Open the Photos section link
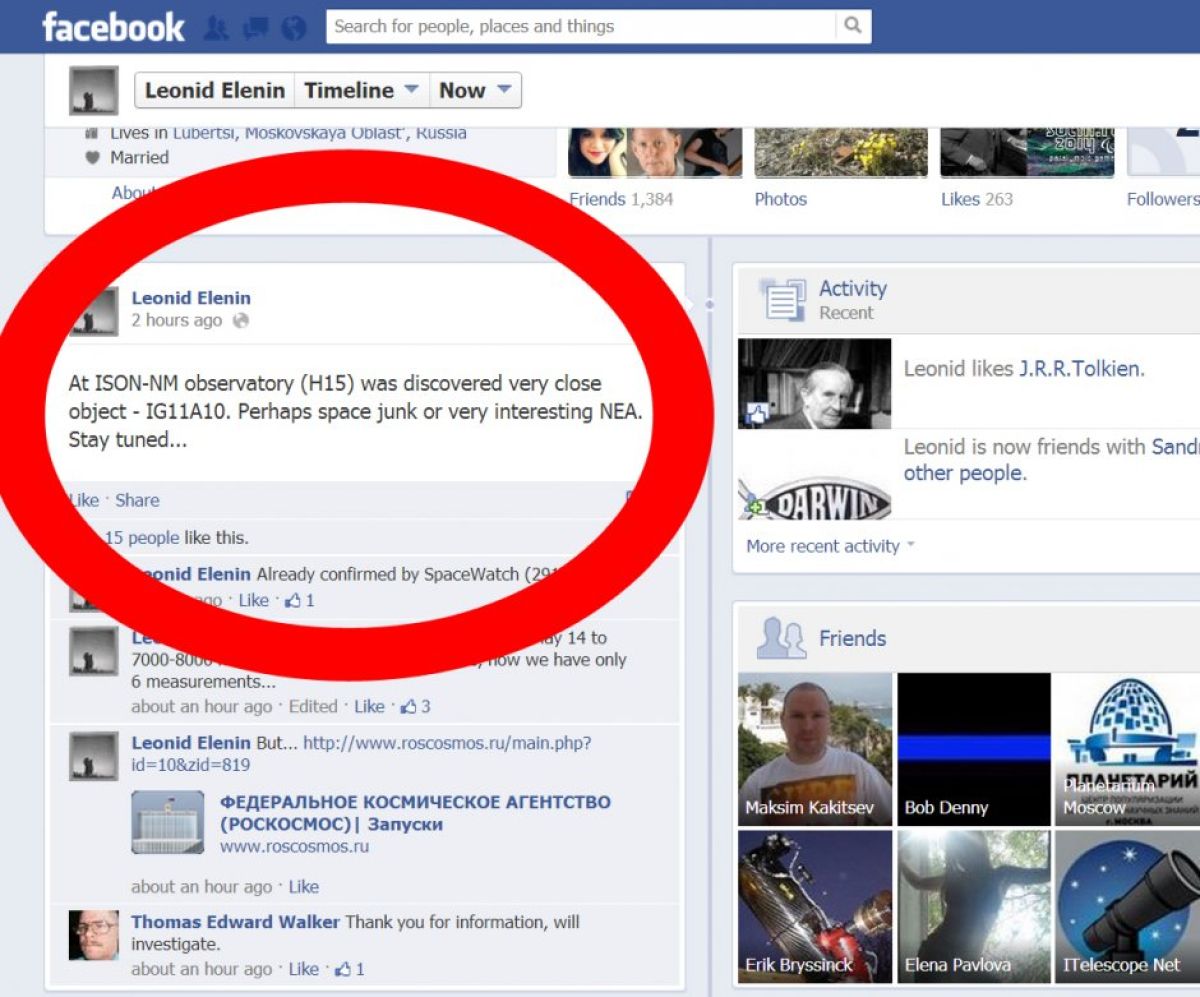 point(780,199)
